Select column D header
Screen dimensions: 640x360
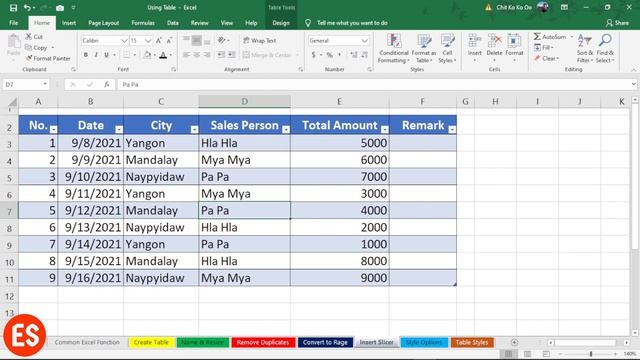click(244, 102)
